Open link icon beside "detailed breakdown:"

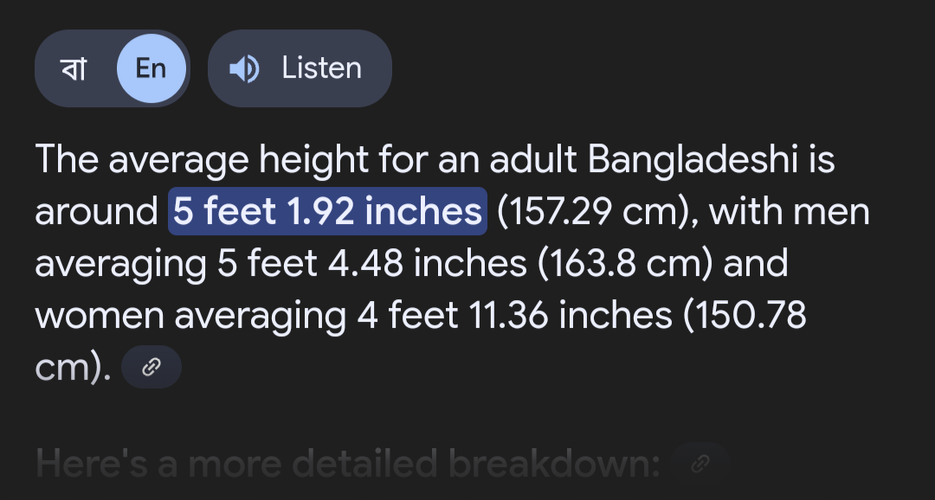[x=701, y=464]
